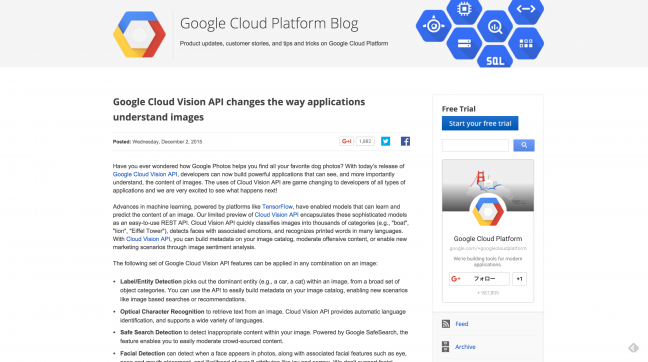The height and width of the screenshot is (362, 648).
Task: Share the post on Twitter
Action: tap(385, 141)
